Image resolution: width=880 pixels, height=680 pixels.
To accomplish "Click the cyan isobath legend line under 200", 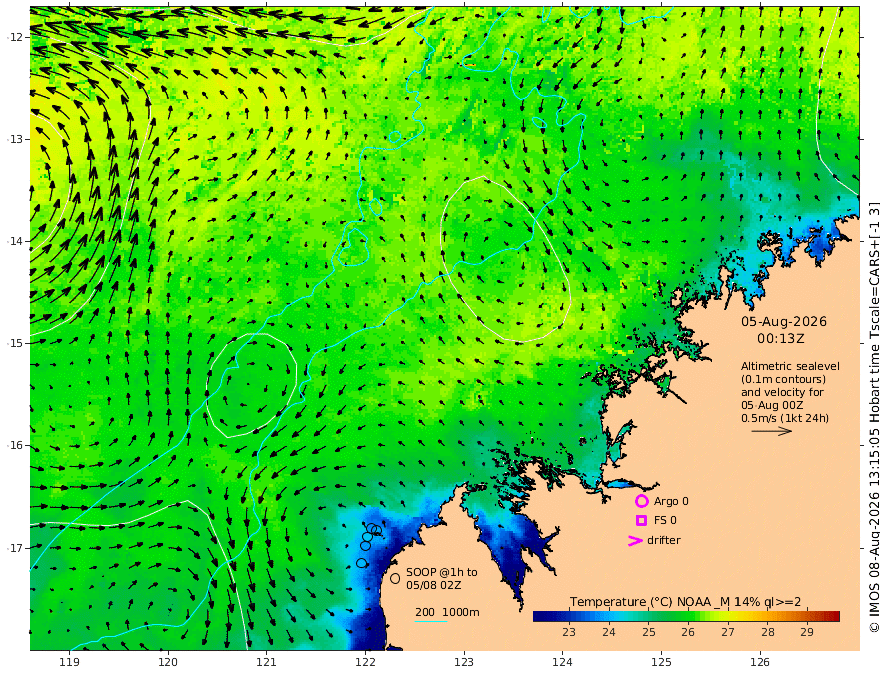I will click(x=431, y=621).
